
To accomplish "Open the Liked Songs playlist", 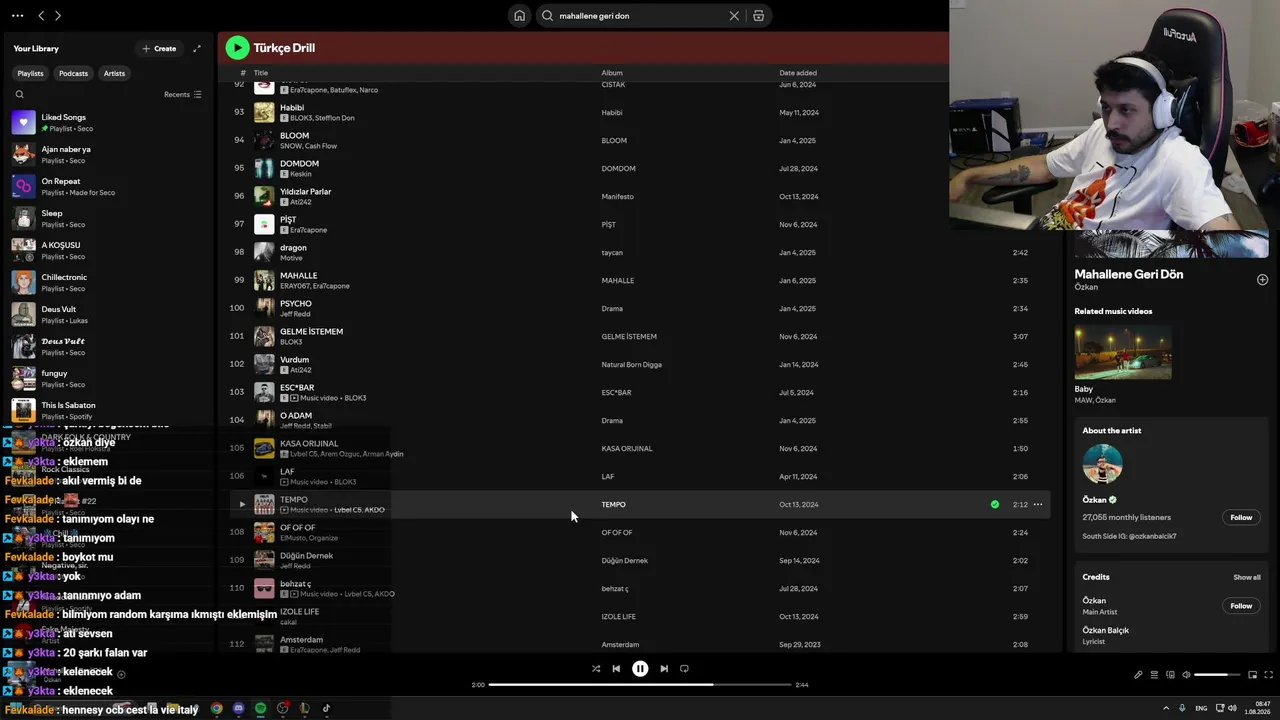I will (110, 122).
